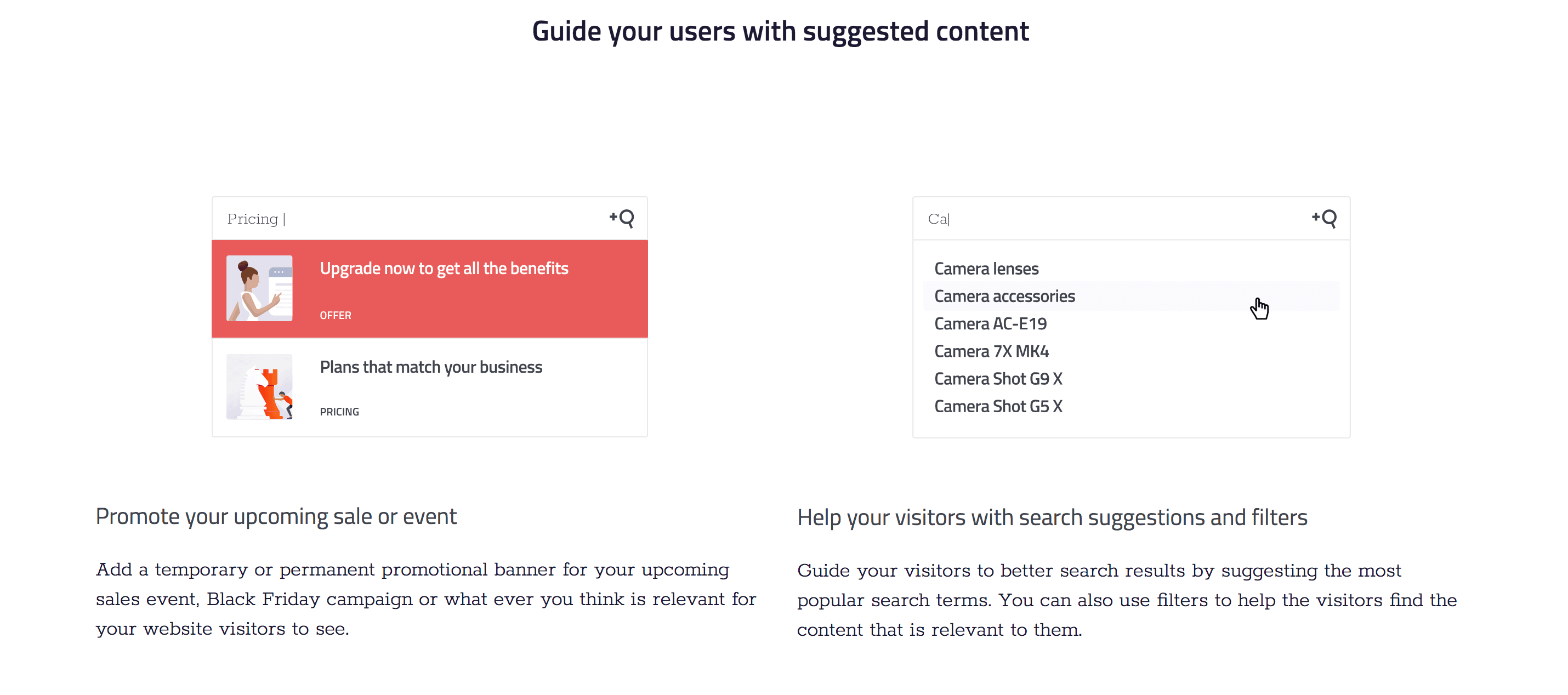Click 'Help your visitors with search suggestions' heading

tap(1052, 518)
